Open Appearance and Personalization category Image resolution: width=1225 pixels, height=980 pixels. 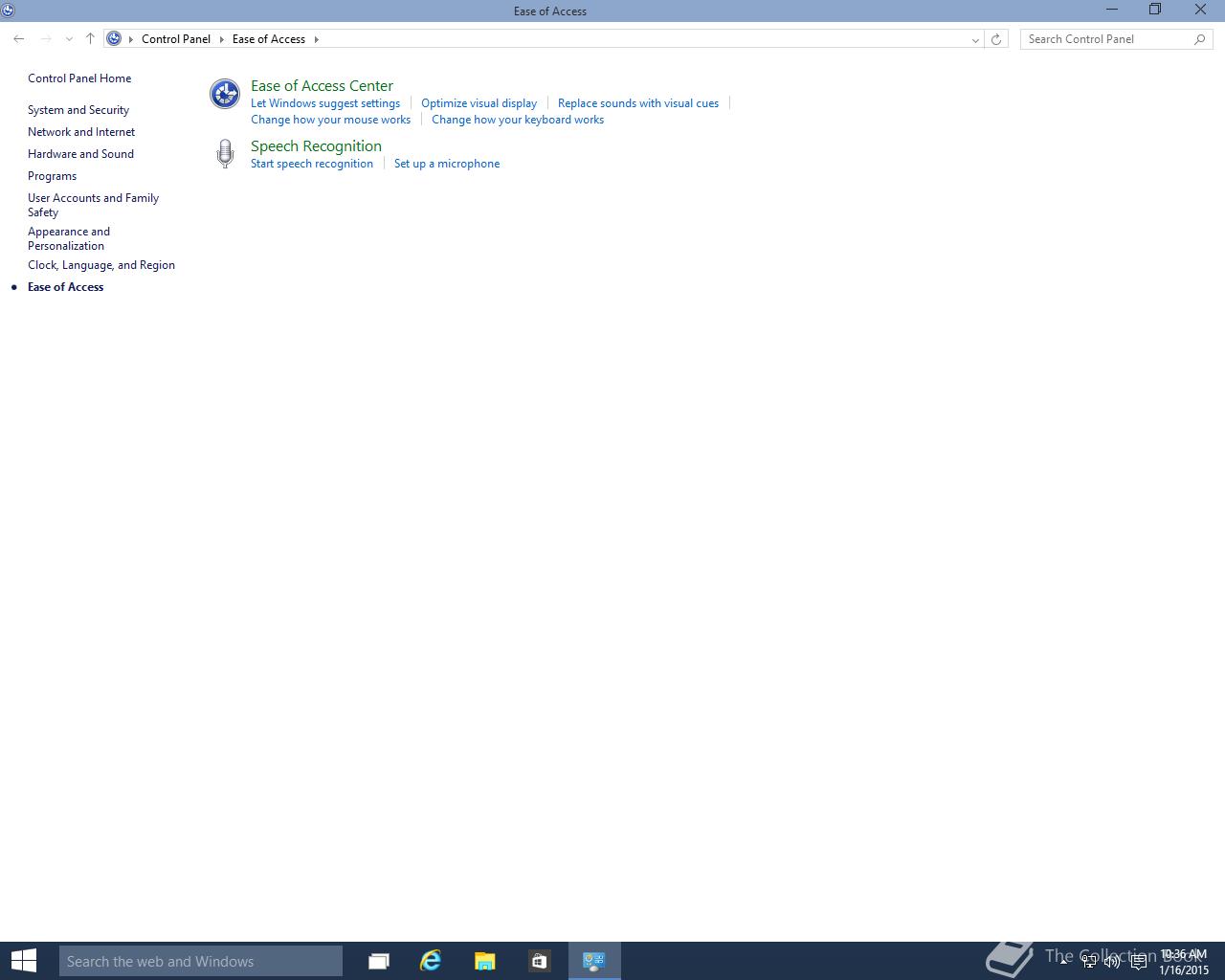coord(69,238)
